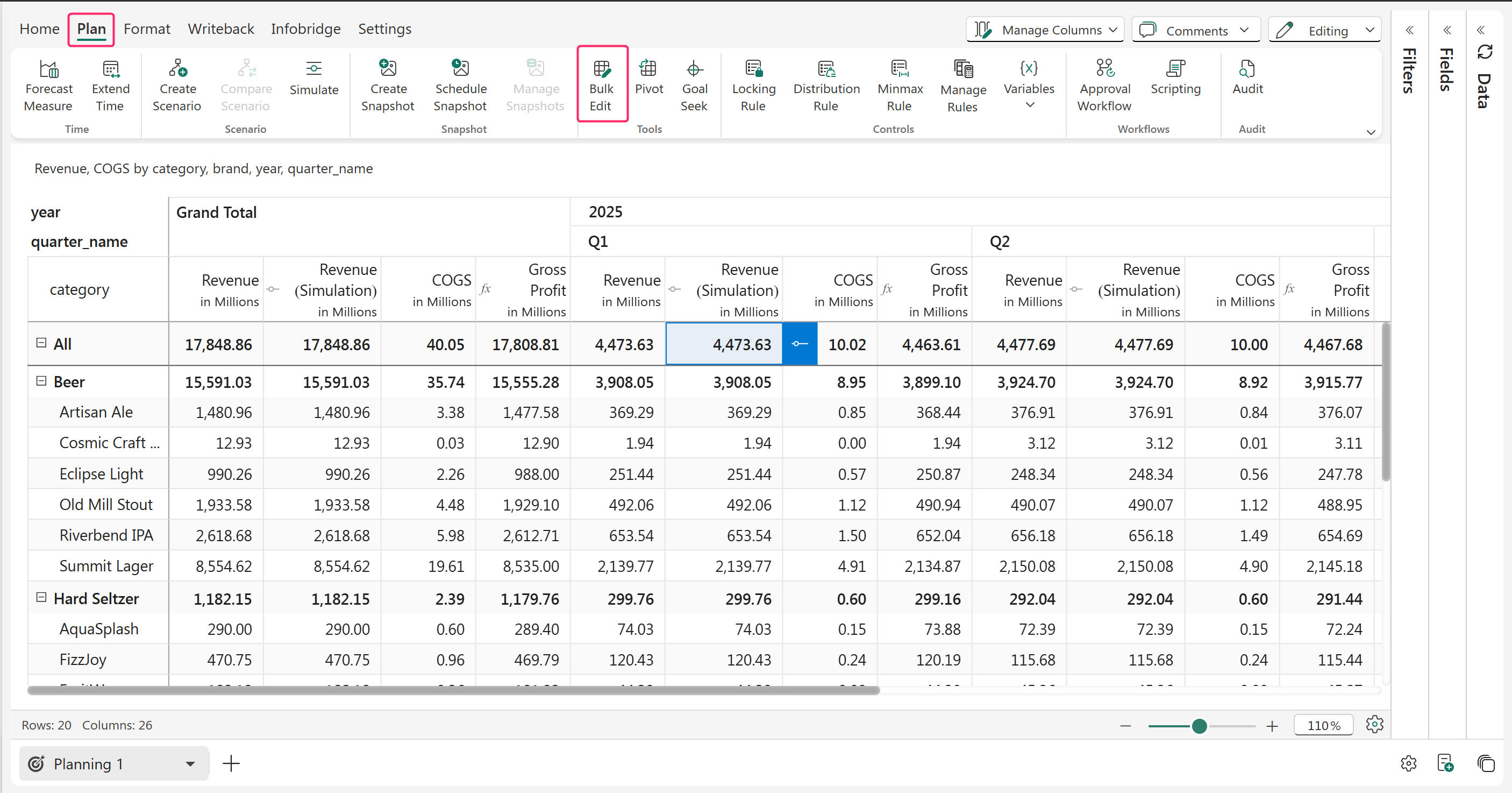Open the Locking Rule control

point(753,69)
